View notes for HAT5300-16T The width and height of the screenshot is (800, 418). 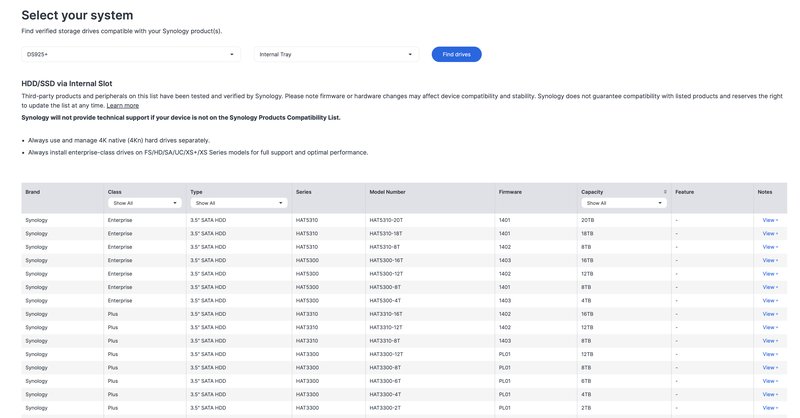coord(770,260)
